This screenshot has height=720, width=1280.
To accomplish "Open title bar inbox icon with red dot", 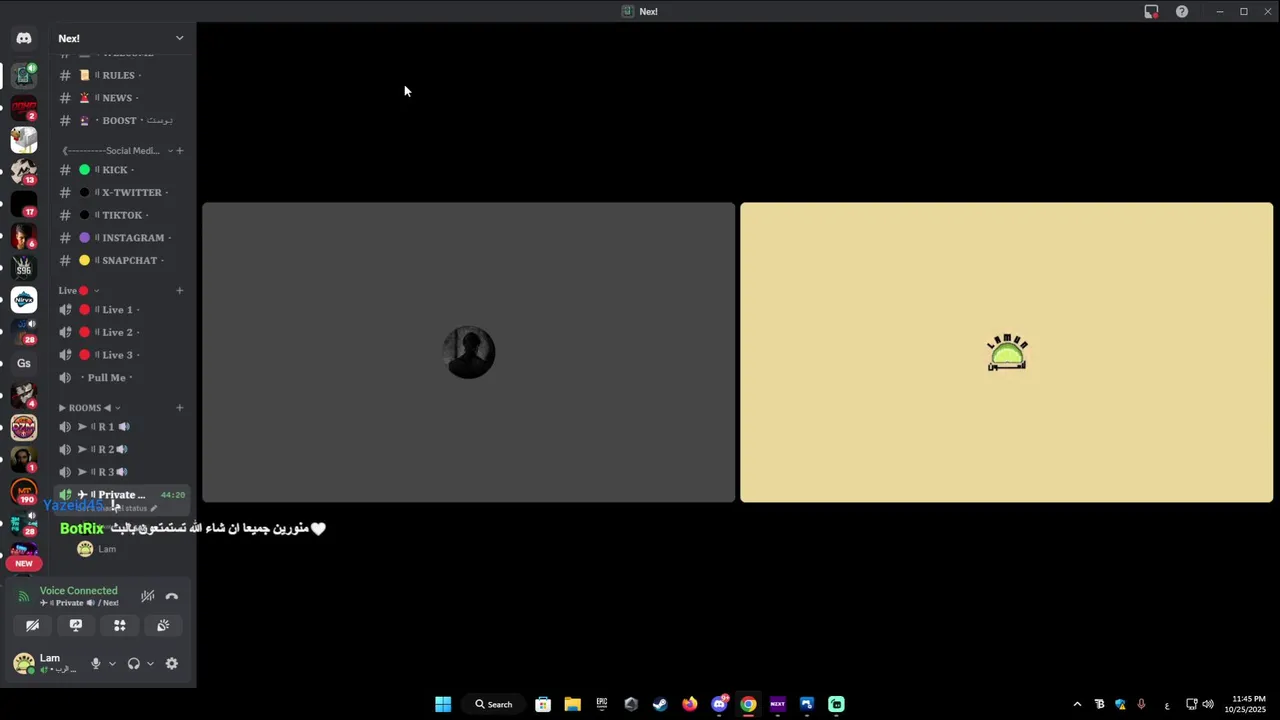I will pyautogui.click(x=1151, y=12).
